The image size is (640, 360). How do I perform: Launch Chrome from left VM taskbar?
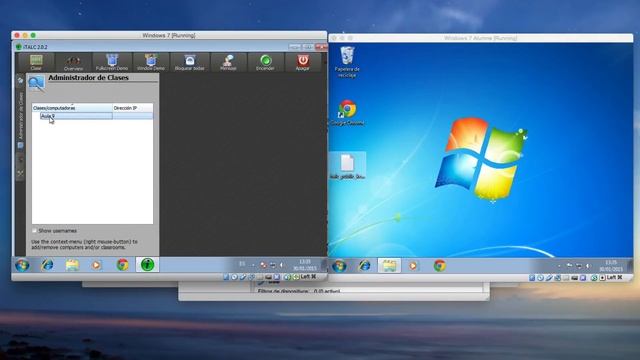click(122, 265)
